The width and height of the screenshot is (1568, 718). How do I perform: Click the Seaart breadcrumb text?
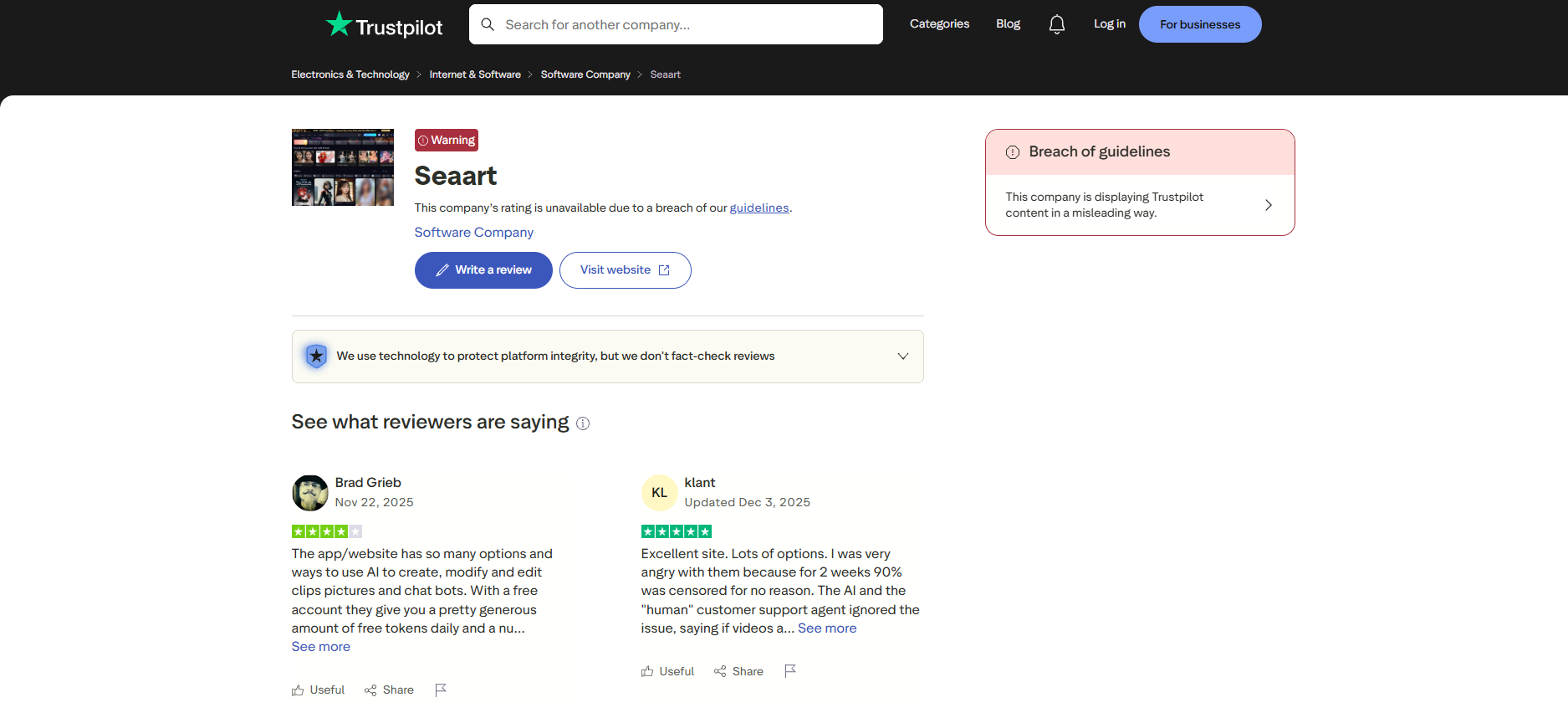(665, 74)
